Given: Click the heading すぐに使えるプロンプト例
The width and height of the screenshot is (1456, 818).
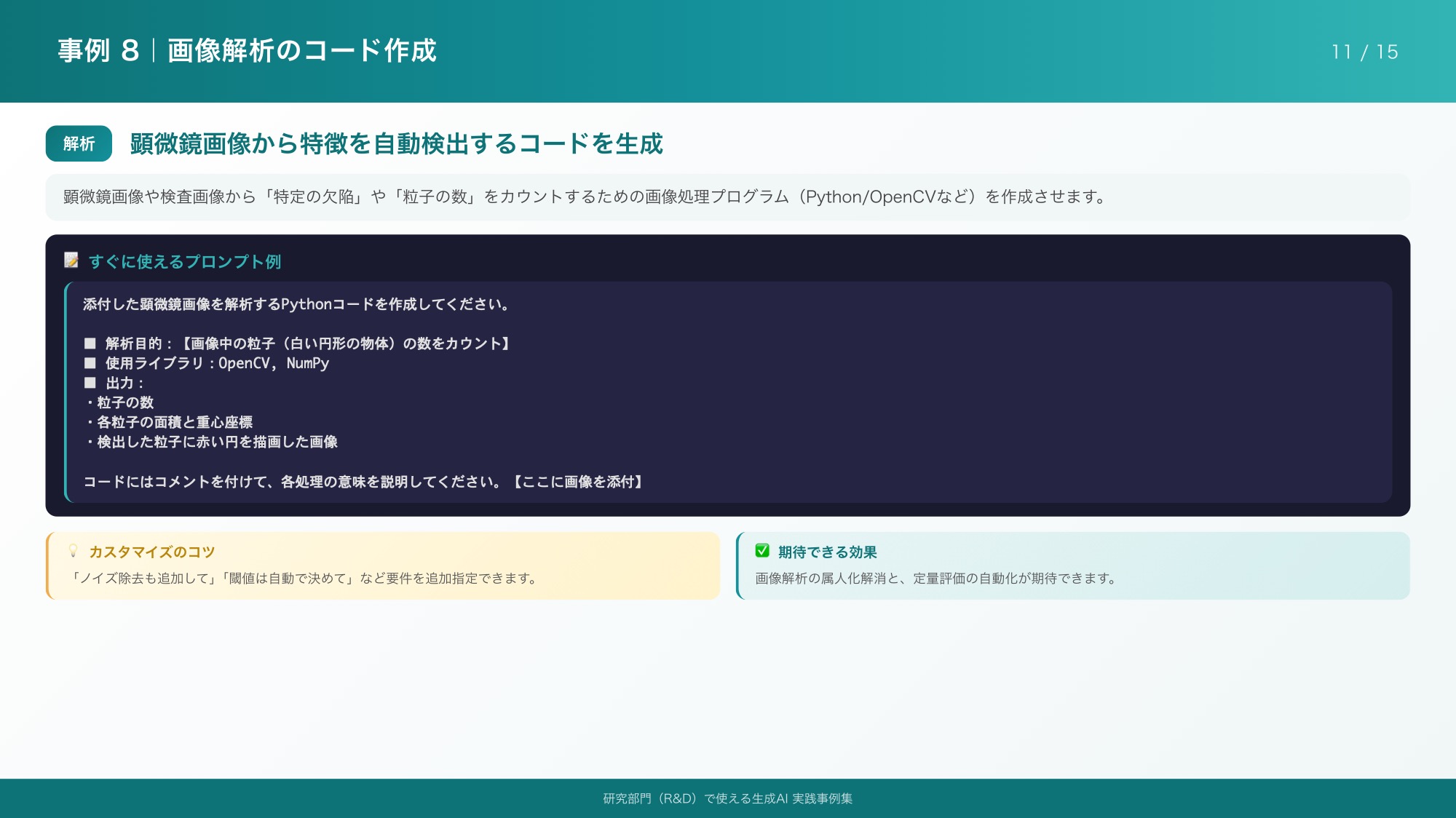Looking at the screenshot, I should [x=185, y=261].
